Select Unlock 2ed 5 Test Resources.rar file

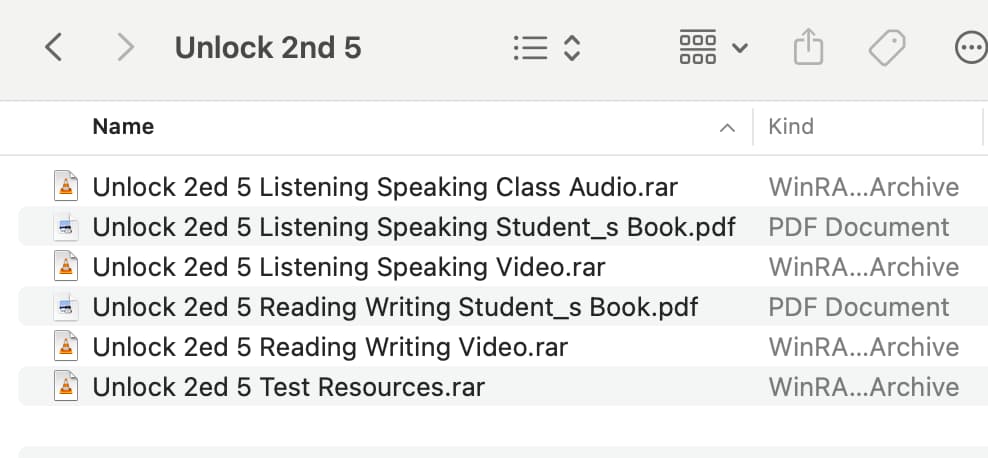503,386
